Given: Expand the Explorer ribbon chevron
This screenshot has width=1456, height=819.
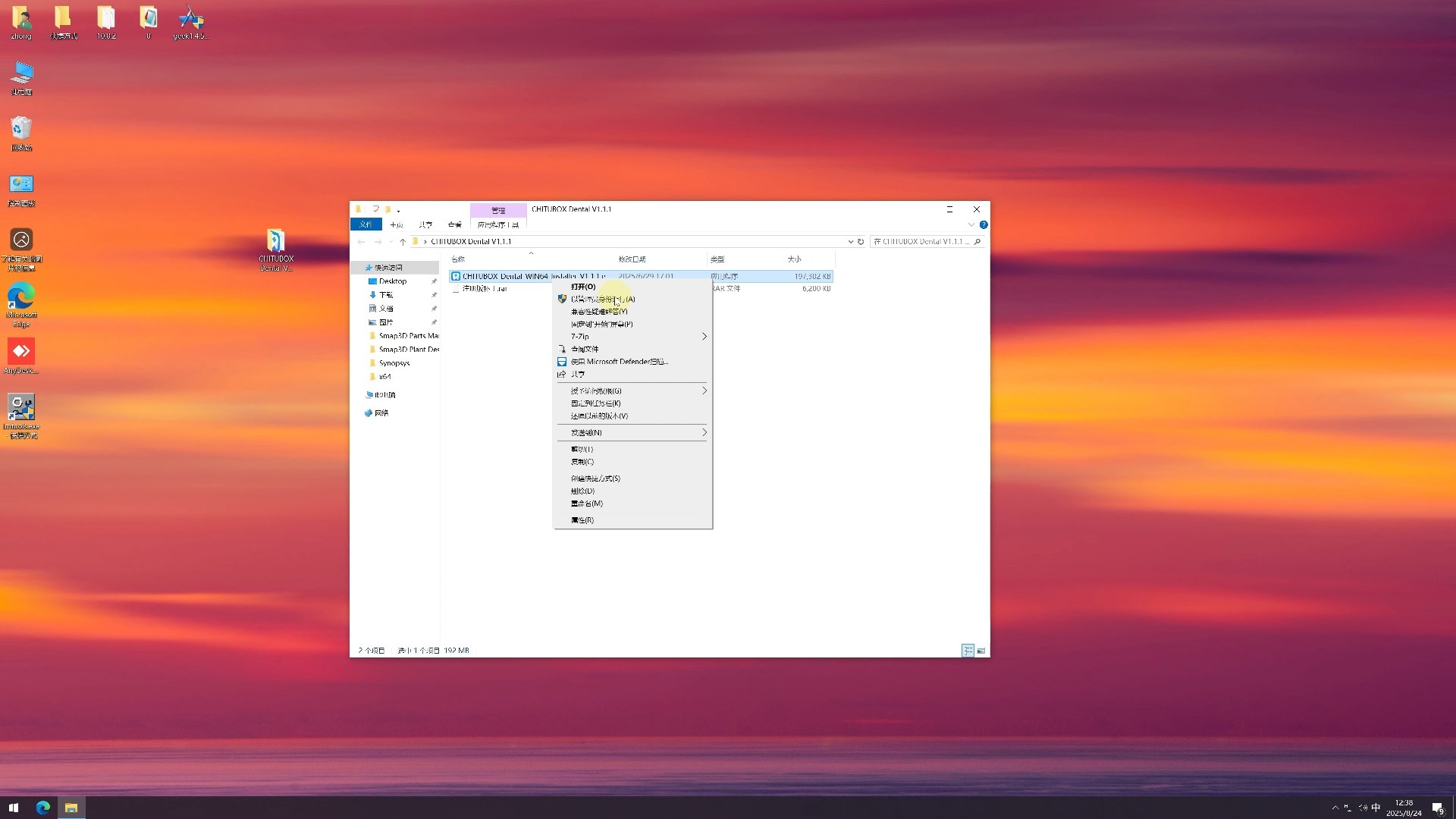Looking at the screenshot, I should 971,224.
